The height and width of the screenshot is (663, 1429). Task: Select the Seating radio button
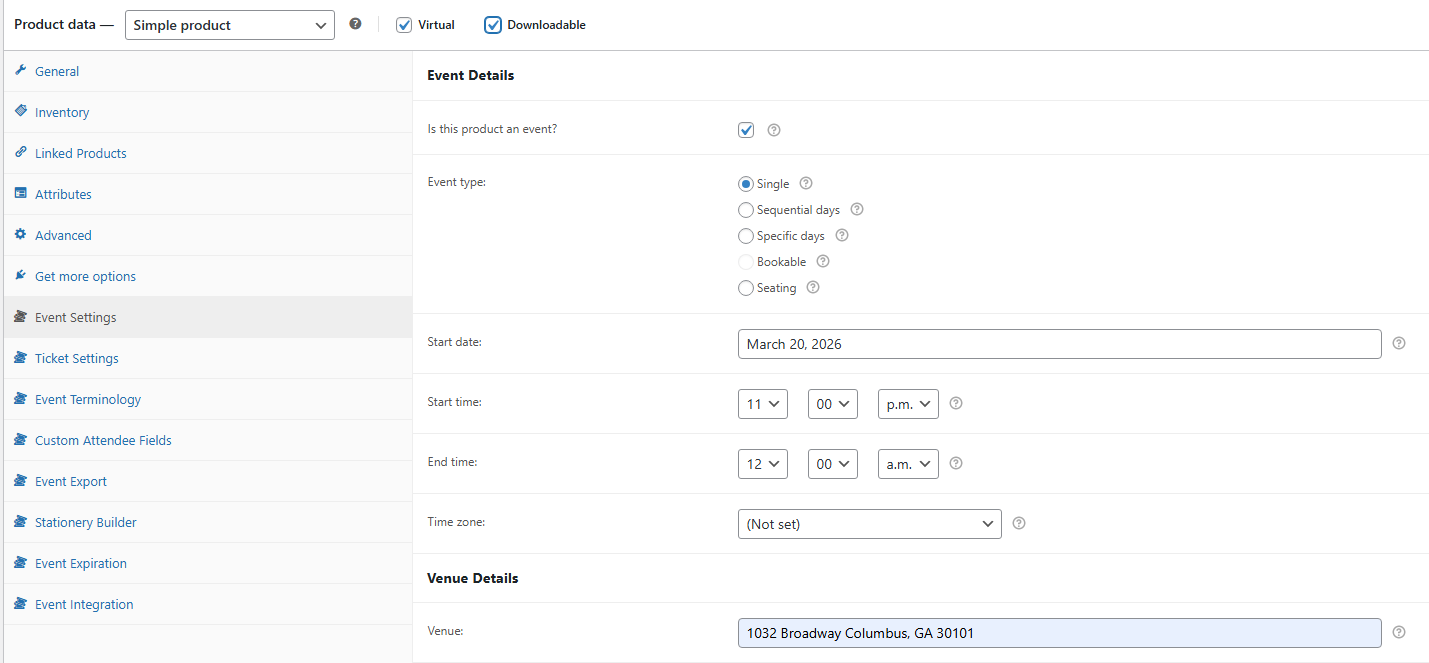point(745,288)
